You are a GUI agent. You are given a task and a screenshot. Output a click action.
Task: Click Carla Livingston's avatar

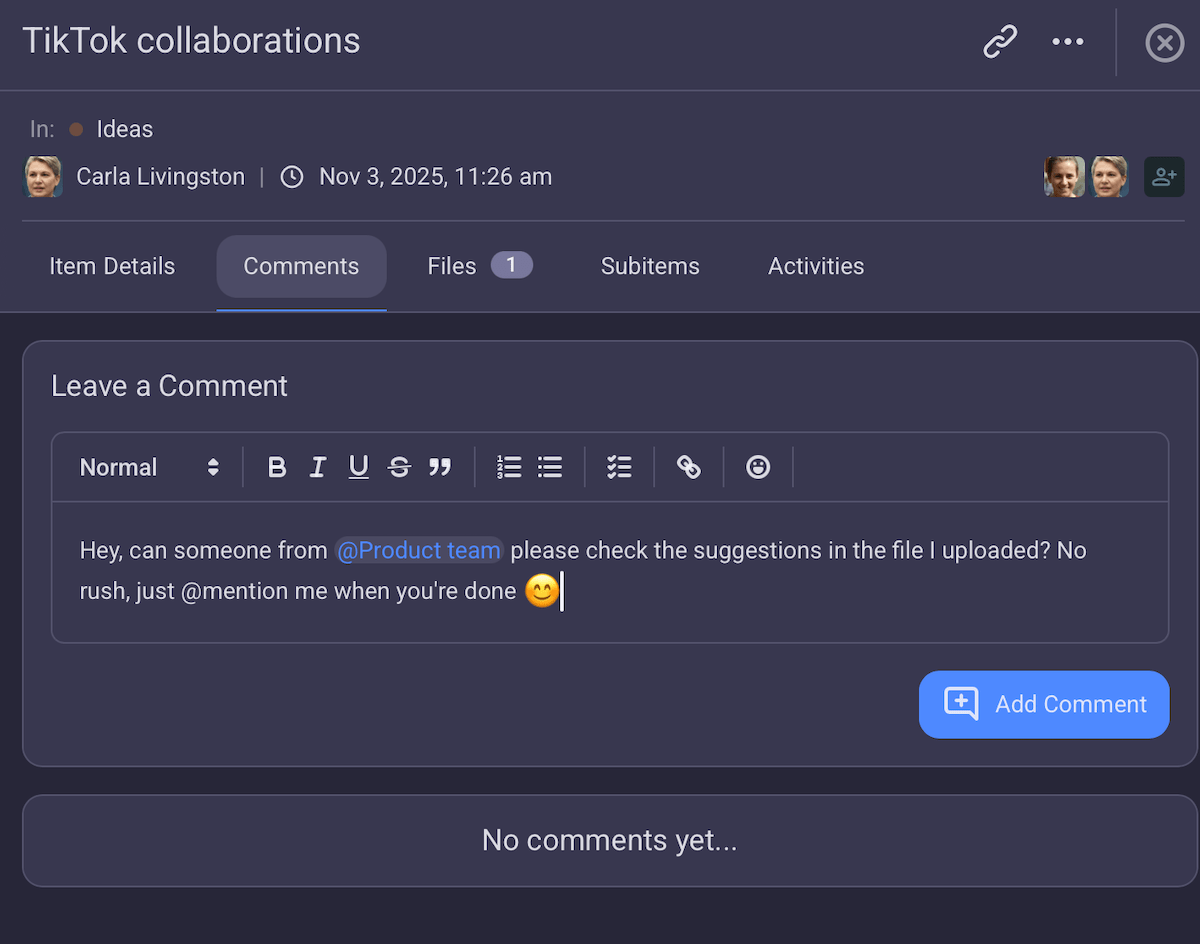(x=42, y=176)
